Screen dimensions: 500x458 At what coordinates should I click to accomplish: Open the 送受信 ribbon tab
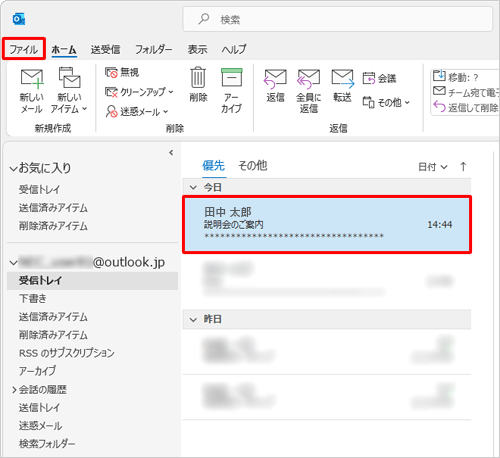click(105, 49)
